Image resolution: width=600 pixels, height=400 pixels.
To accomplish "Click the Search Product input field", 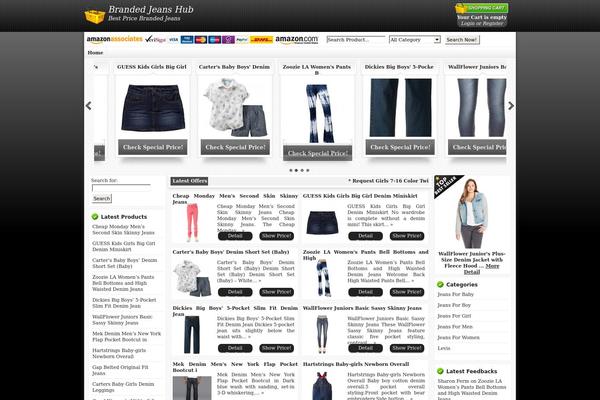I will point(356,39).
